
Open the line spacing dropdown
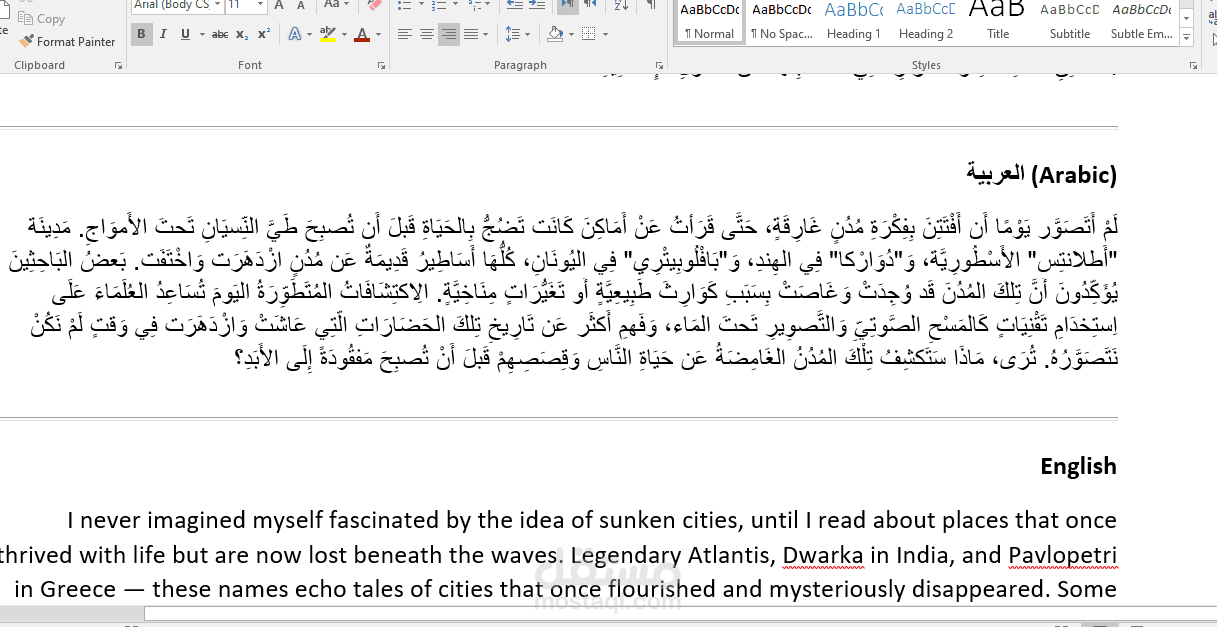[518, 34]
